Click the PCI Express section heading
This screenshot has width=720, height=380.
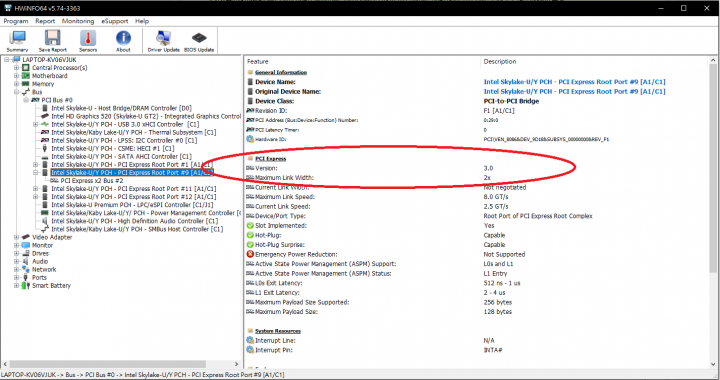pyautogui.click(x=270, y=159)
